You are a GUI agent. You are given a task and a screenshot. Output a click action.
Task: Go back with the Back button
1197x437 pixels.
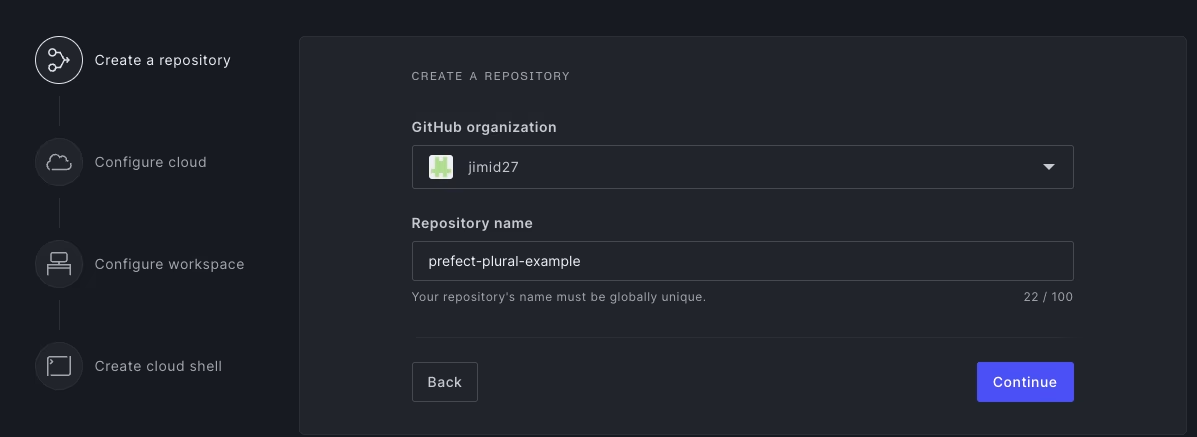[x=444, y=382]
